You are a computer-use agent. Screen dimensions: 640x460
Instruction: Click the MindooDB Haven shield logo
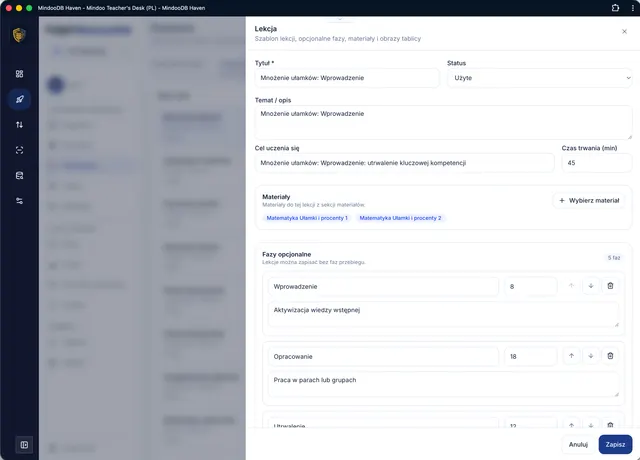click(x=19, y=35)
